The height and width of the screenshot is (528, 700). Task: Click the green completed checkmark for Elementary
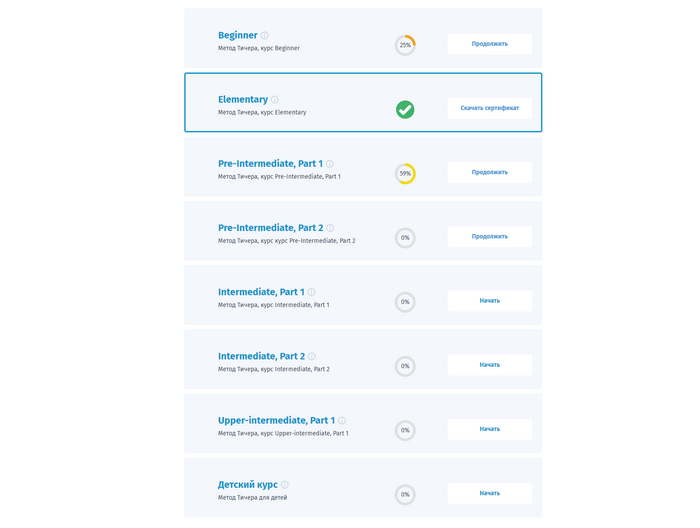405,109
